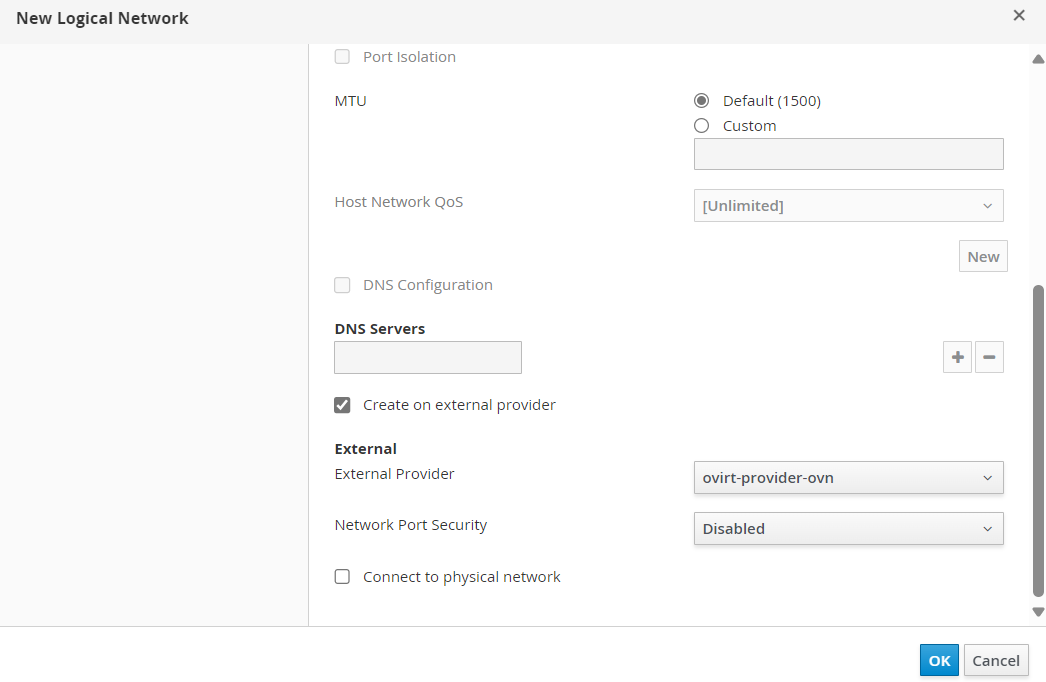Click the OK button
The width and height of the screenshot is (1046, 682).
939,661
